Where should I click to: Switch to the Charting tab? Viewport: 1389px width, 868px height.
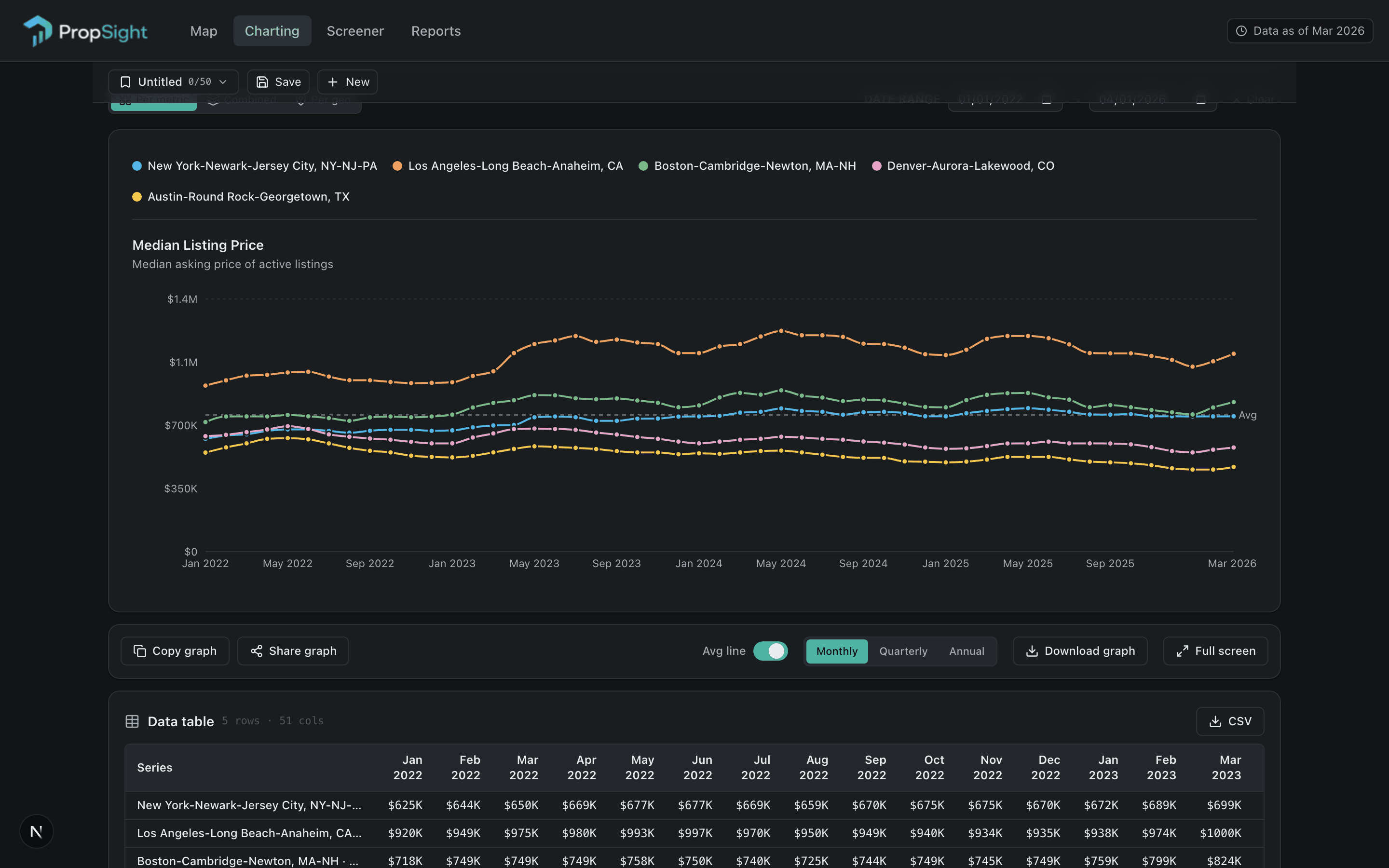272,31
